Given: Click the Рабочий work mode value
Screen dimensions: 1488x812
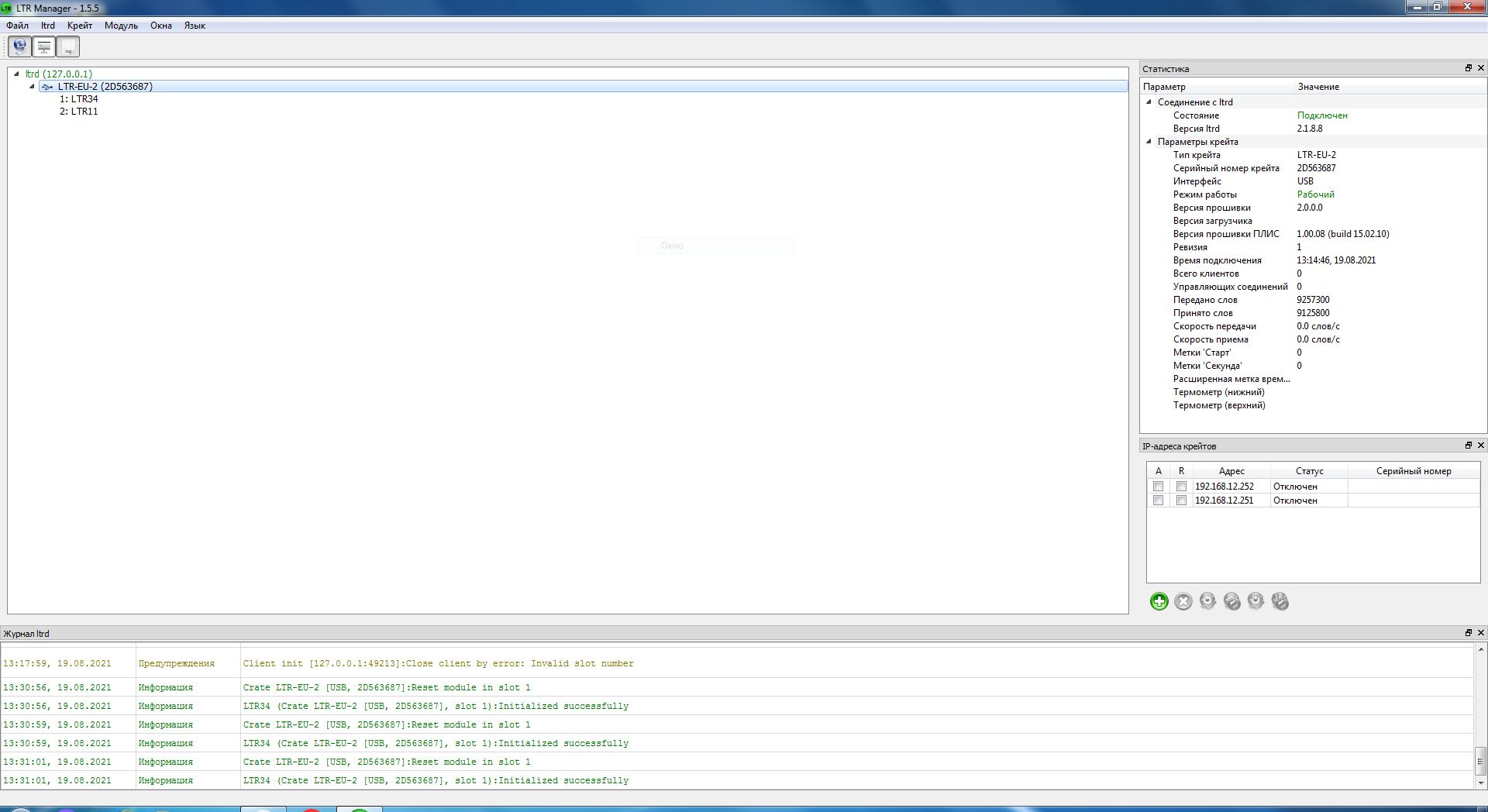Looking at the screenshot, I should point(1316,194).
